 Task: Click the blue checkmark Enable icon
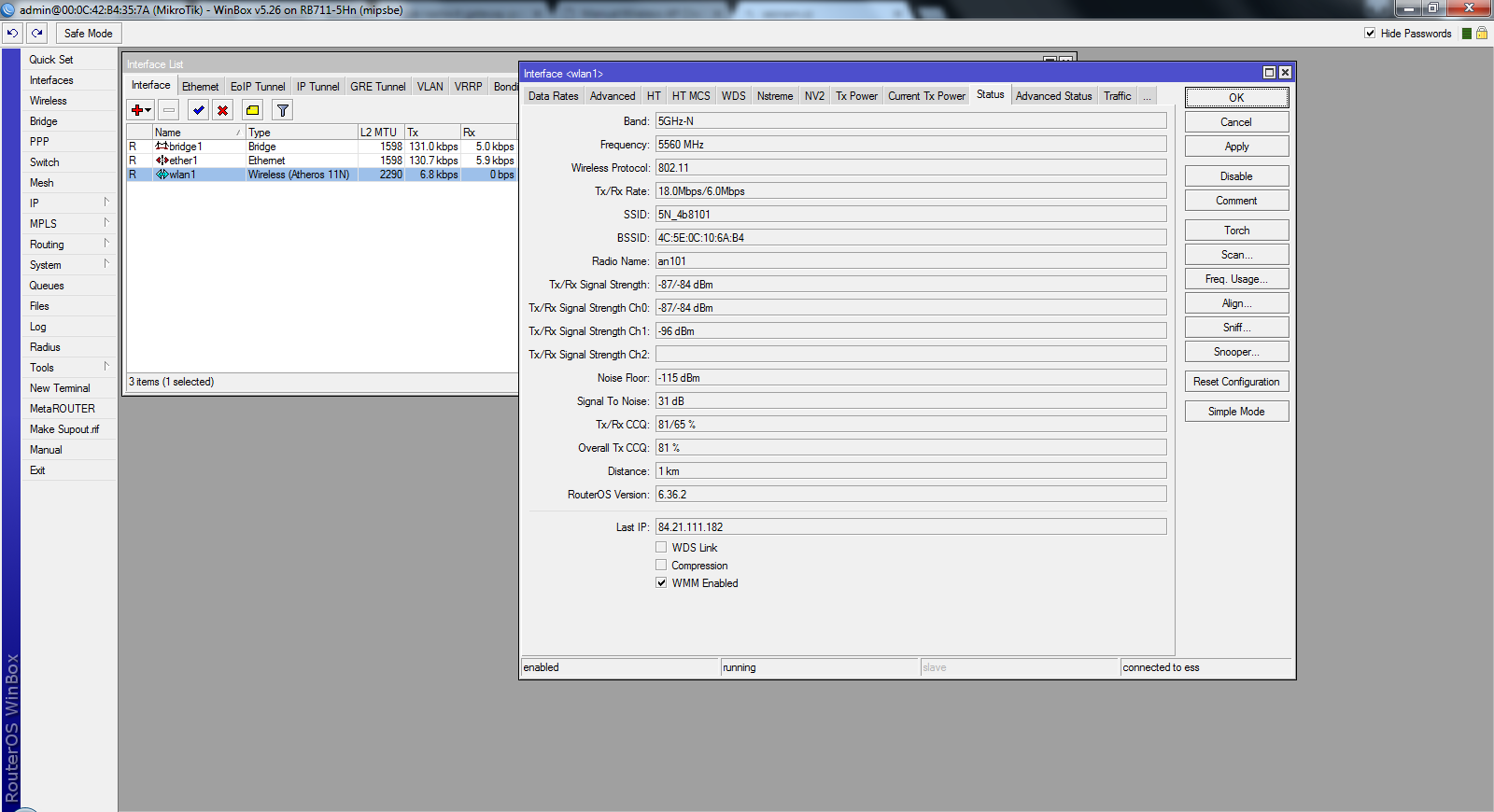(x=199, y=110)
